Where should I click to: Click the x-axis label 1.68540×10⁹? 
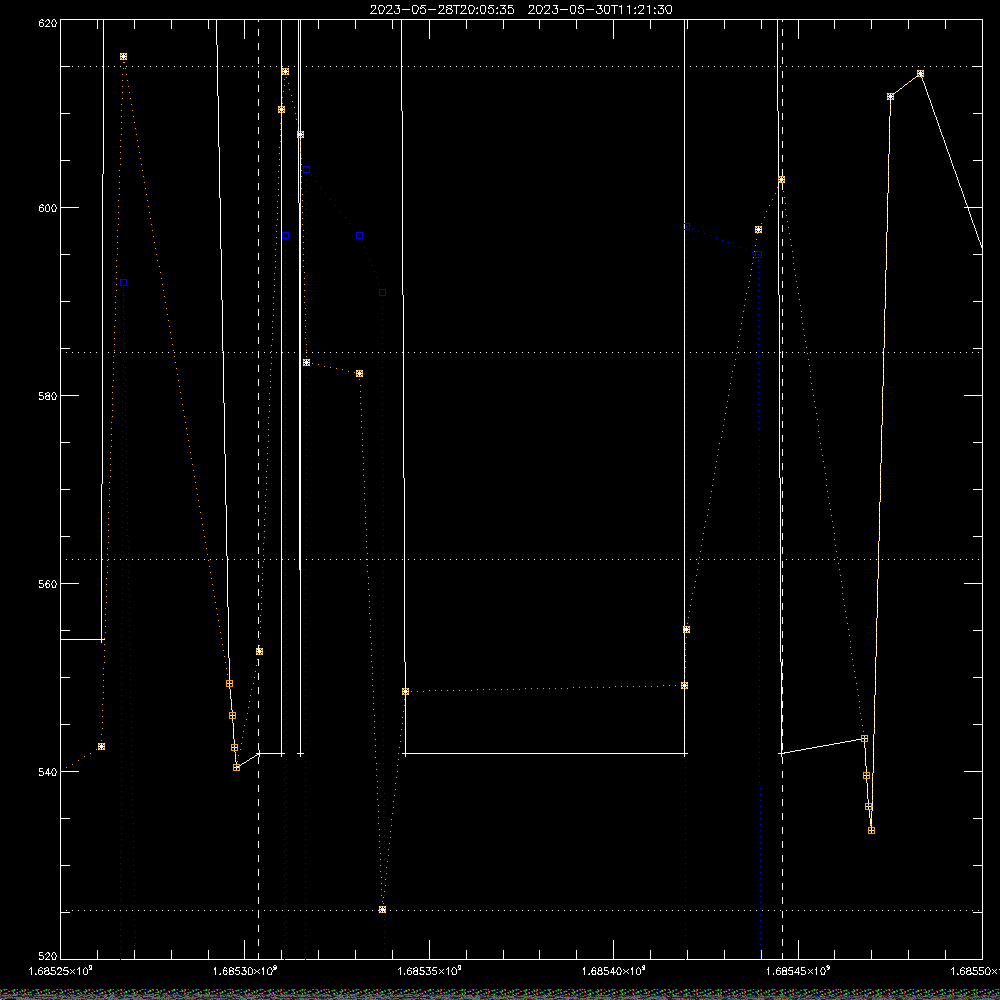(x=614, y=971)
